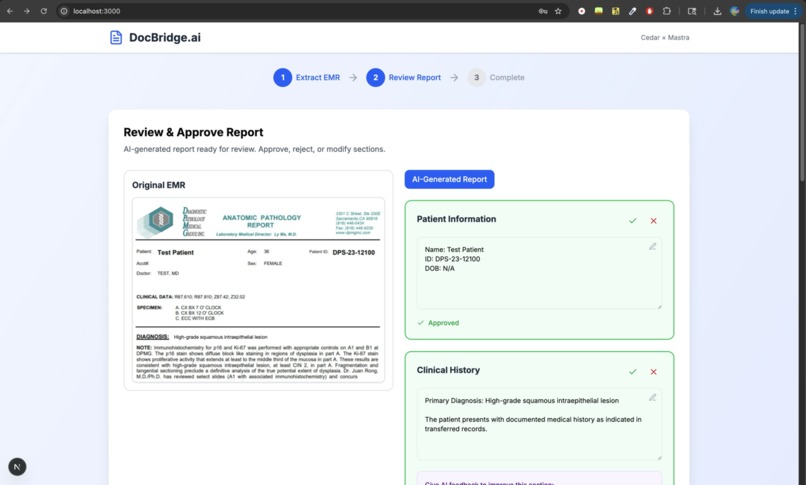
Task: Open the Original EMR pathology report thumbnail
Action: click(258, 290)
